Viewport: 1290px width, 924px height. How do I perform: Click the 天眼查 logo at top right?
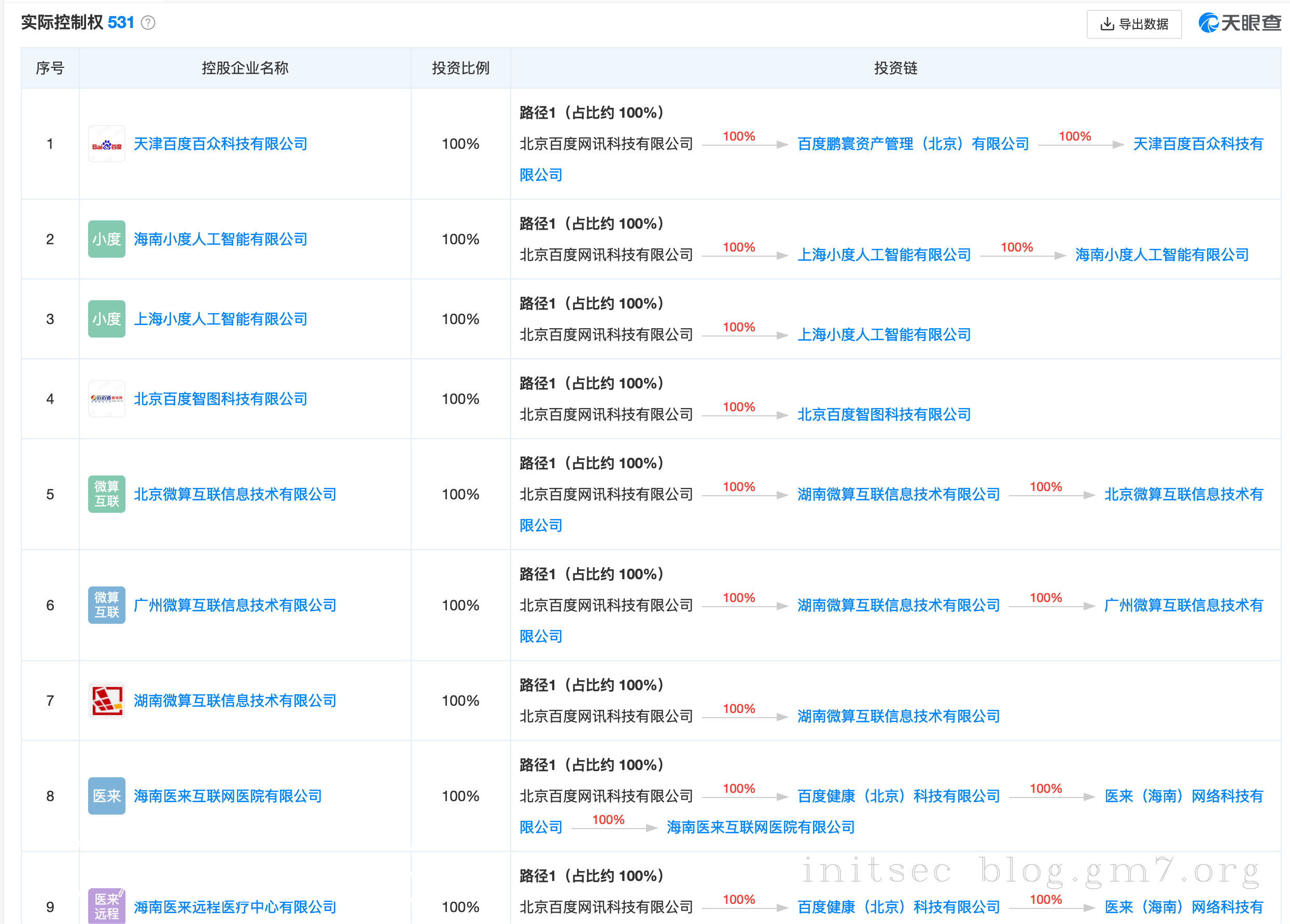1240,23
